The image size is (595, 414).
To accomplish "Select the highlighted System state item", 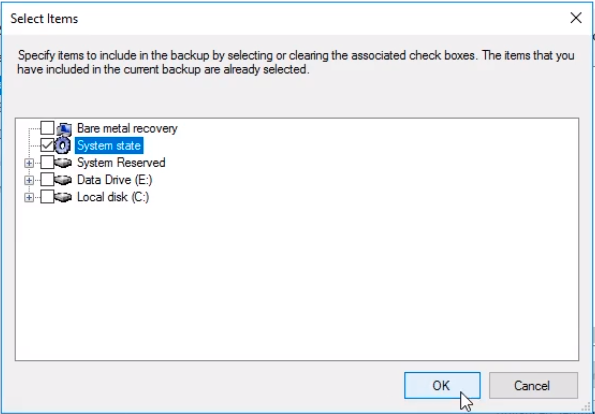I will tap(109, 146).
